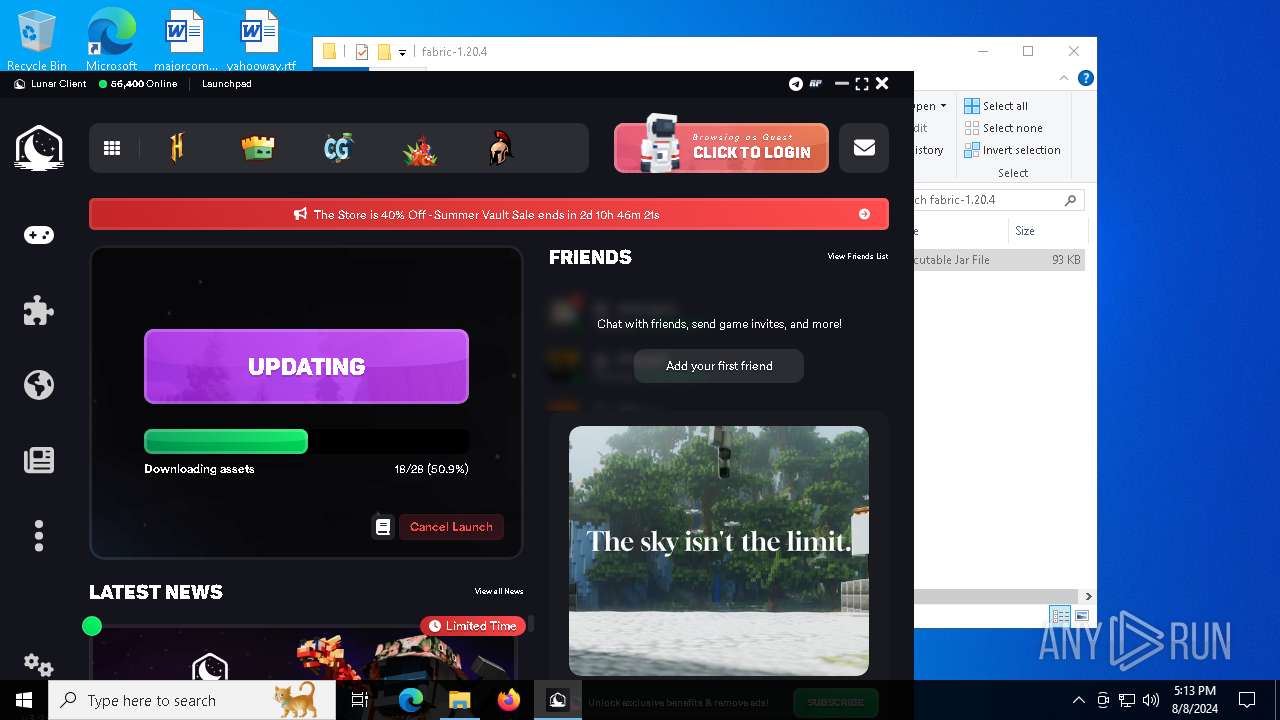Show hidden system tray icons
1280x720 pixels.
point(1078,700)
